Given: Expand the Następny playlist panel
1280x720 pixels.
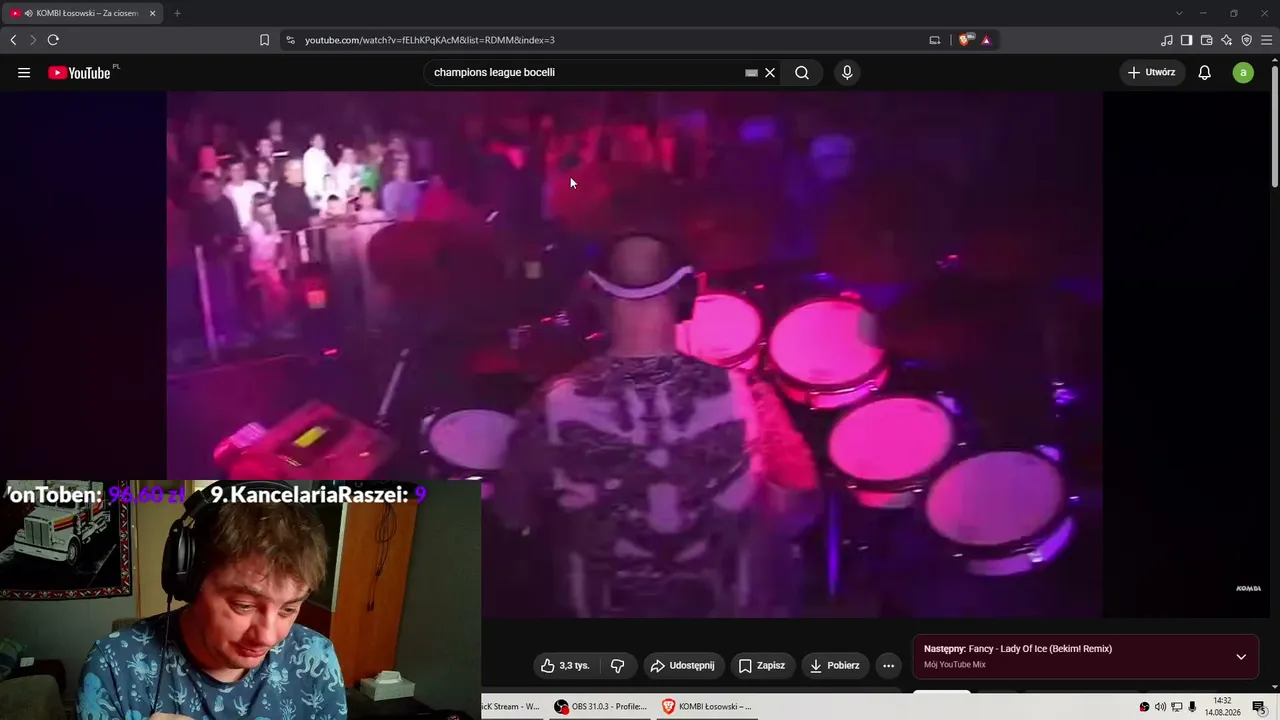Looking at the screenshot, I should [x=1241, y=657].
